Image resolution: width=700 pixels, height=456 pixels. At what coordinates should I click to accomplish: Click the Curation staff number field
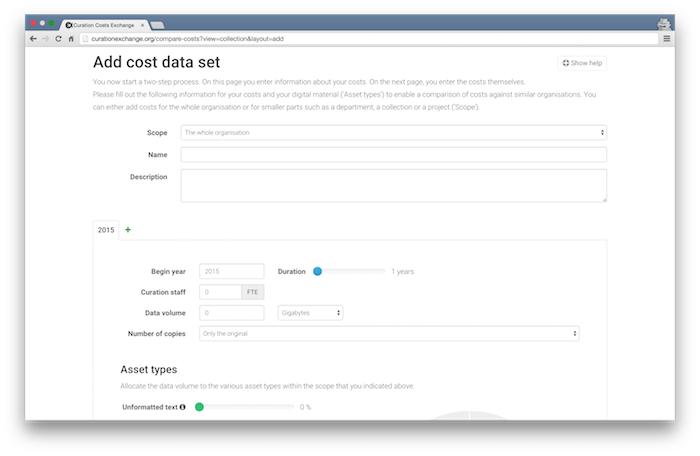(221, 292)
